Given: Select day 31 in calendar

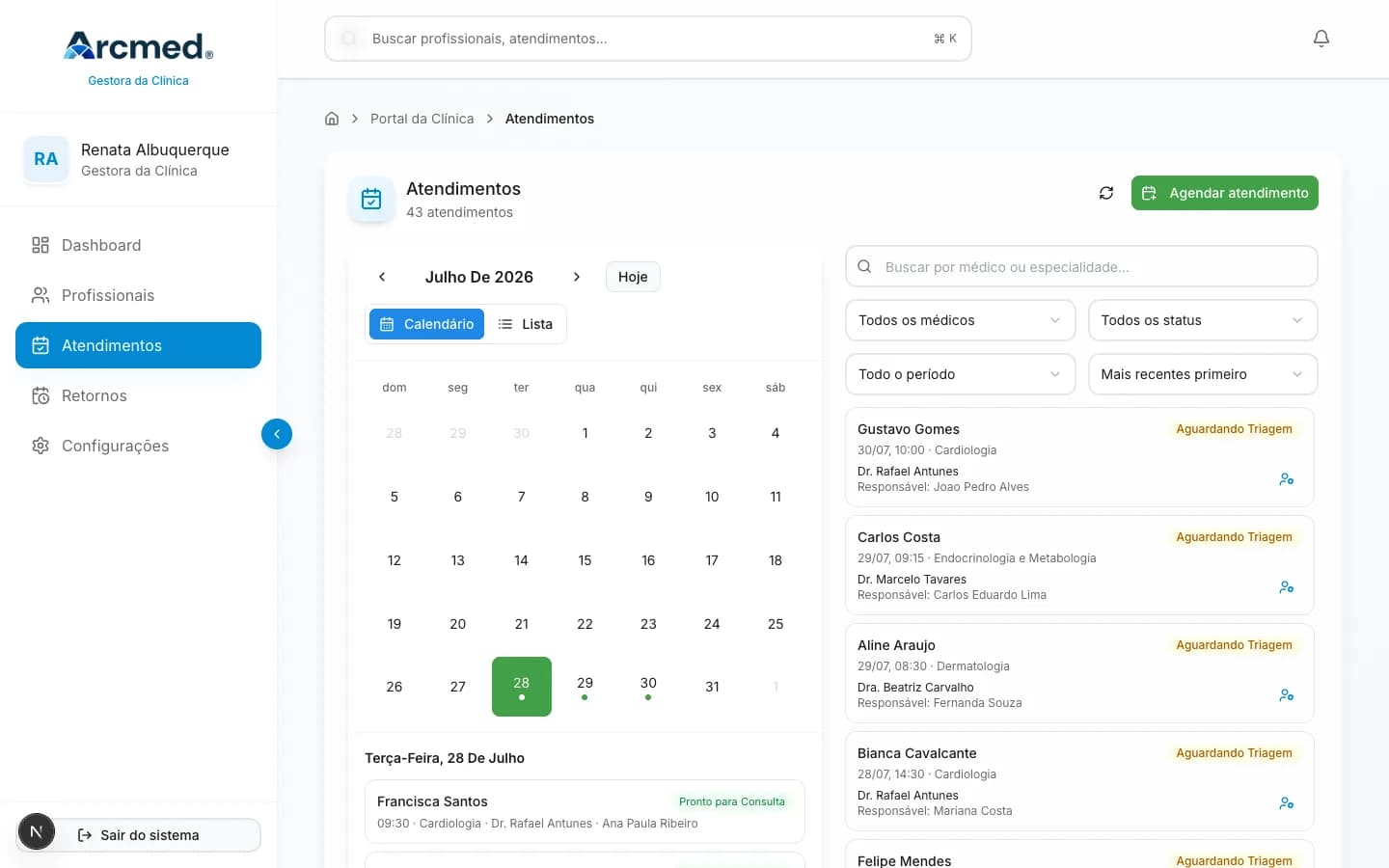Looking at the screenshot, I should (x=712, y=687).
